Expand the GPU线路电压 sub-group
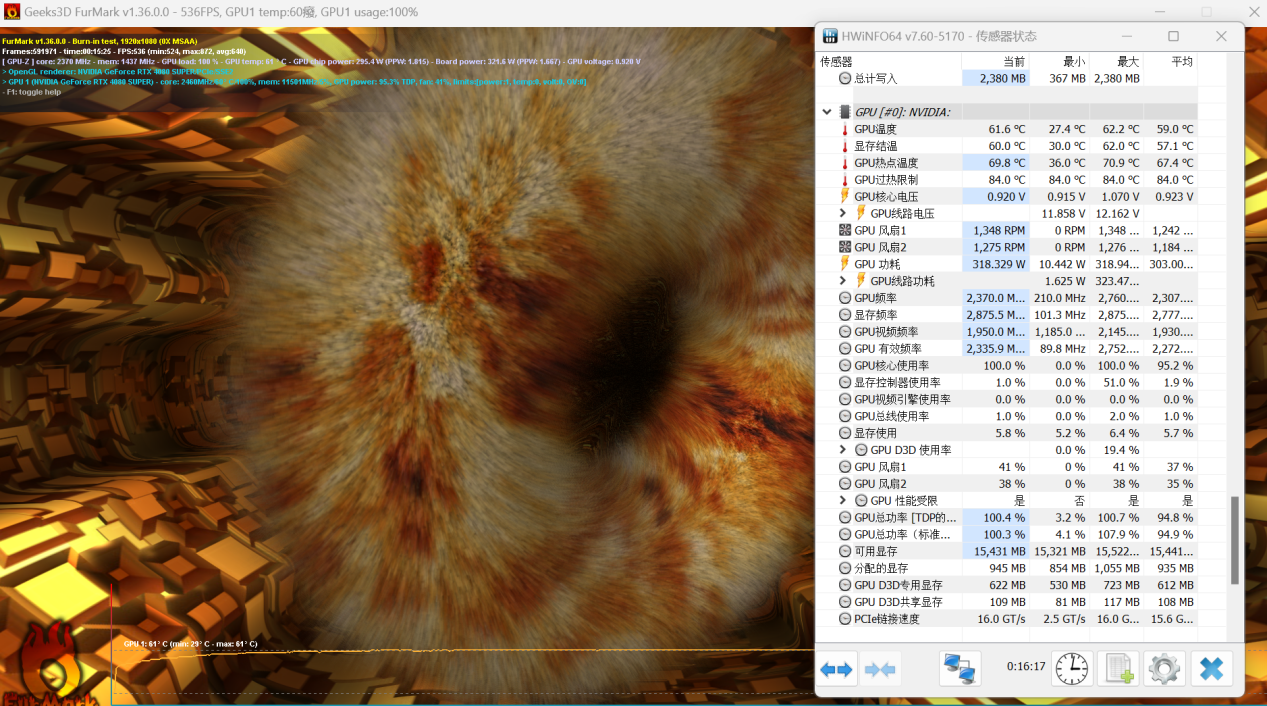Image resolution: width=1267 pixels, height=706 pixels. pyautogui.click(x=843, y=214)
